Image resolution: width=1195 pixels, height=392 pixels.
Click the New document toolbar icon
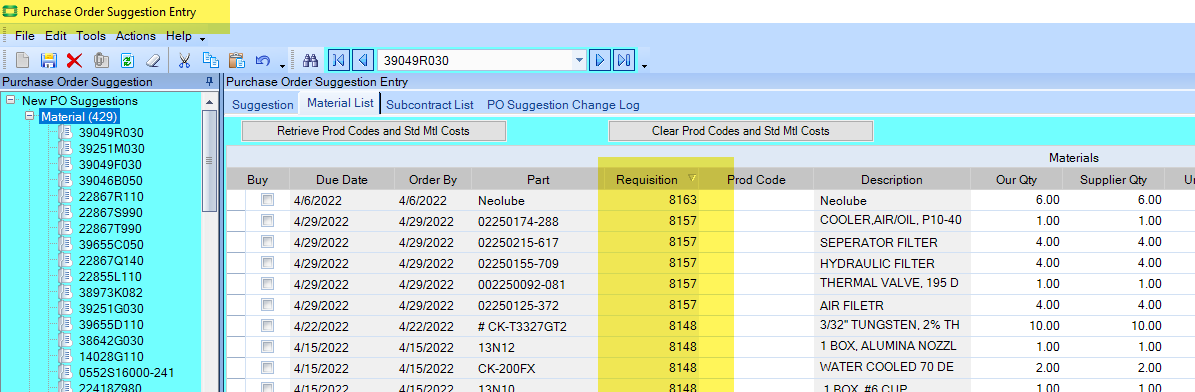pos(23,60)
